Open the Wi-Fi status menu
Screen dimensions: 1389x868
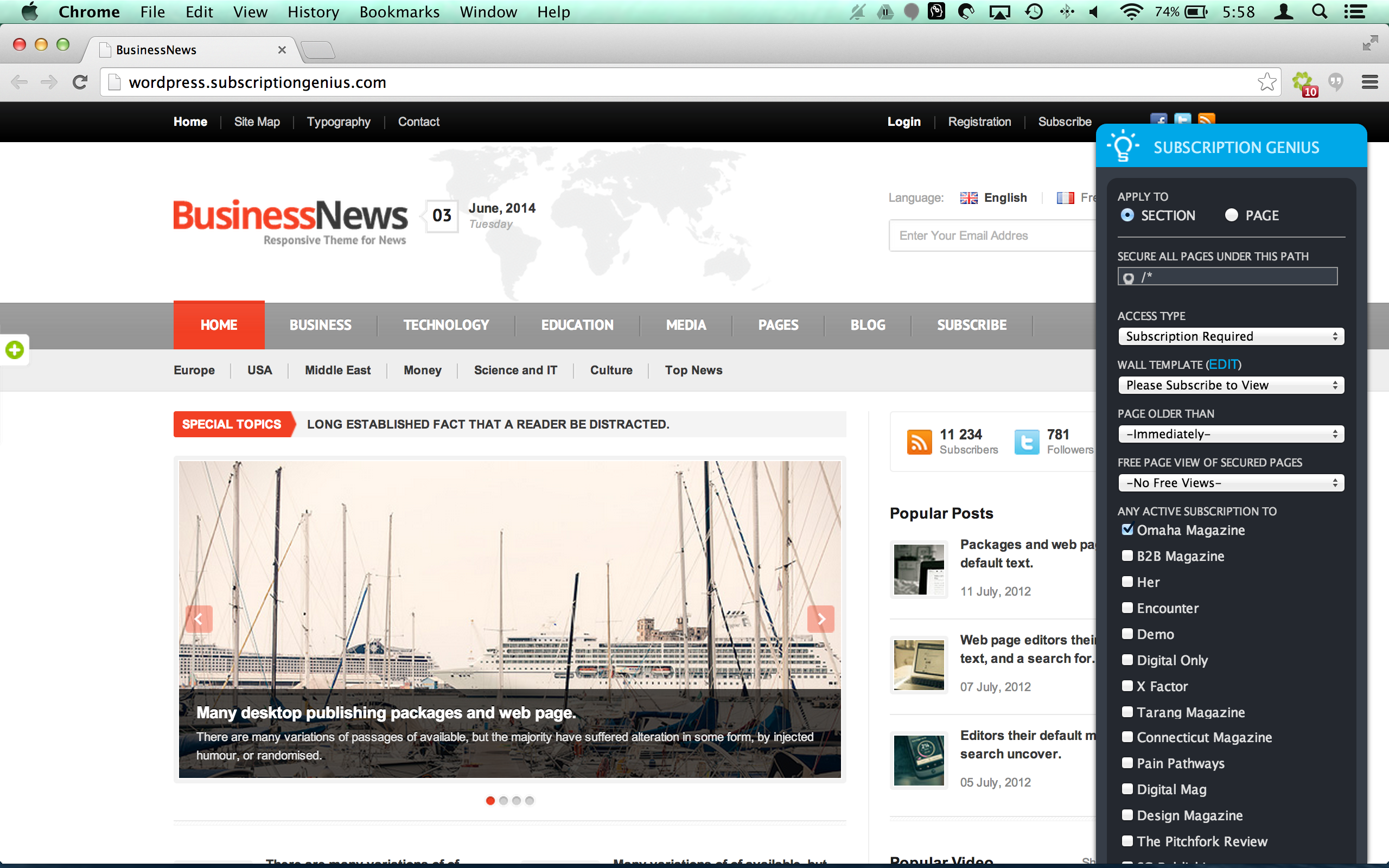pos(1131,11)
